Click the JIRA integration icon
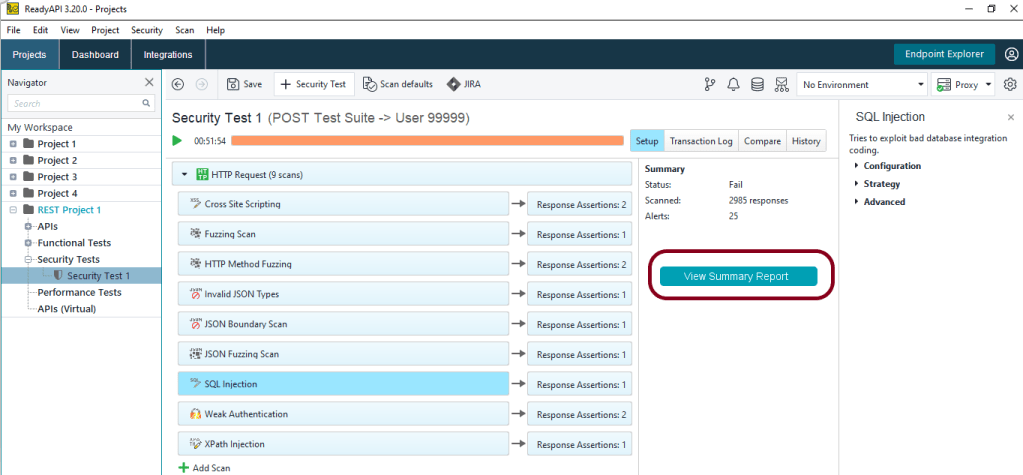Image resolution: width=1023 pixels, height=475 pixels. click(463, 84)
